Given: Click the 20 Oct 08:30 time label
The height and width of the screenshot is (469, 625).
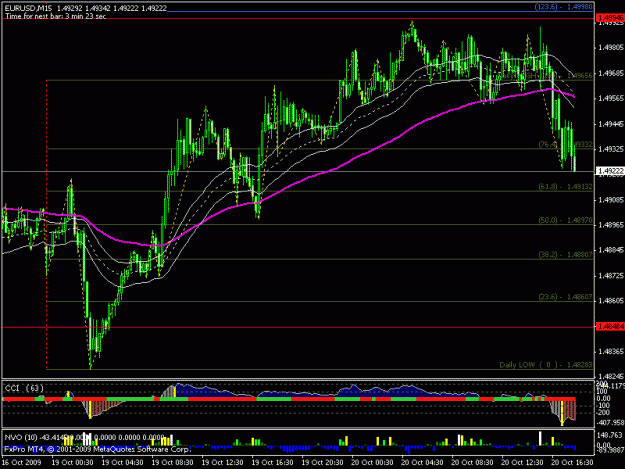Looking at the screenshot, I should (x=472, y=463).
